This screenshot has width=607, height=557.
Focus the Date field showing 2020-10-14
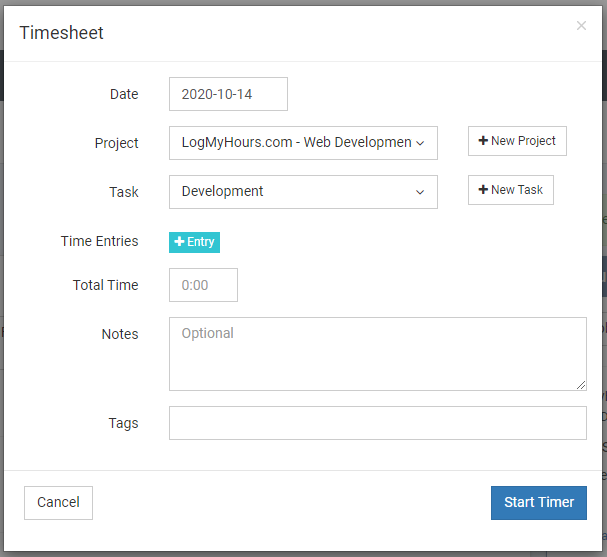pos(228,94)
